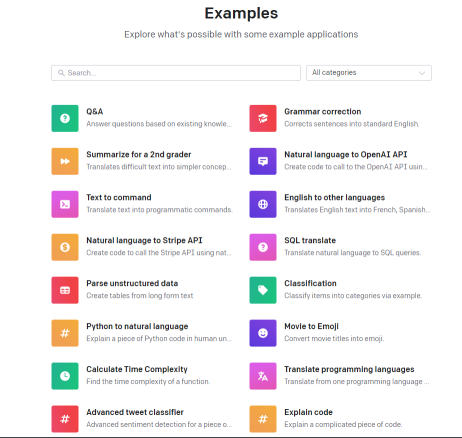This screenshot has width=462, height=438.
Task: Click the Parse unstructured data table icon
Action: pos(65,290)
